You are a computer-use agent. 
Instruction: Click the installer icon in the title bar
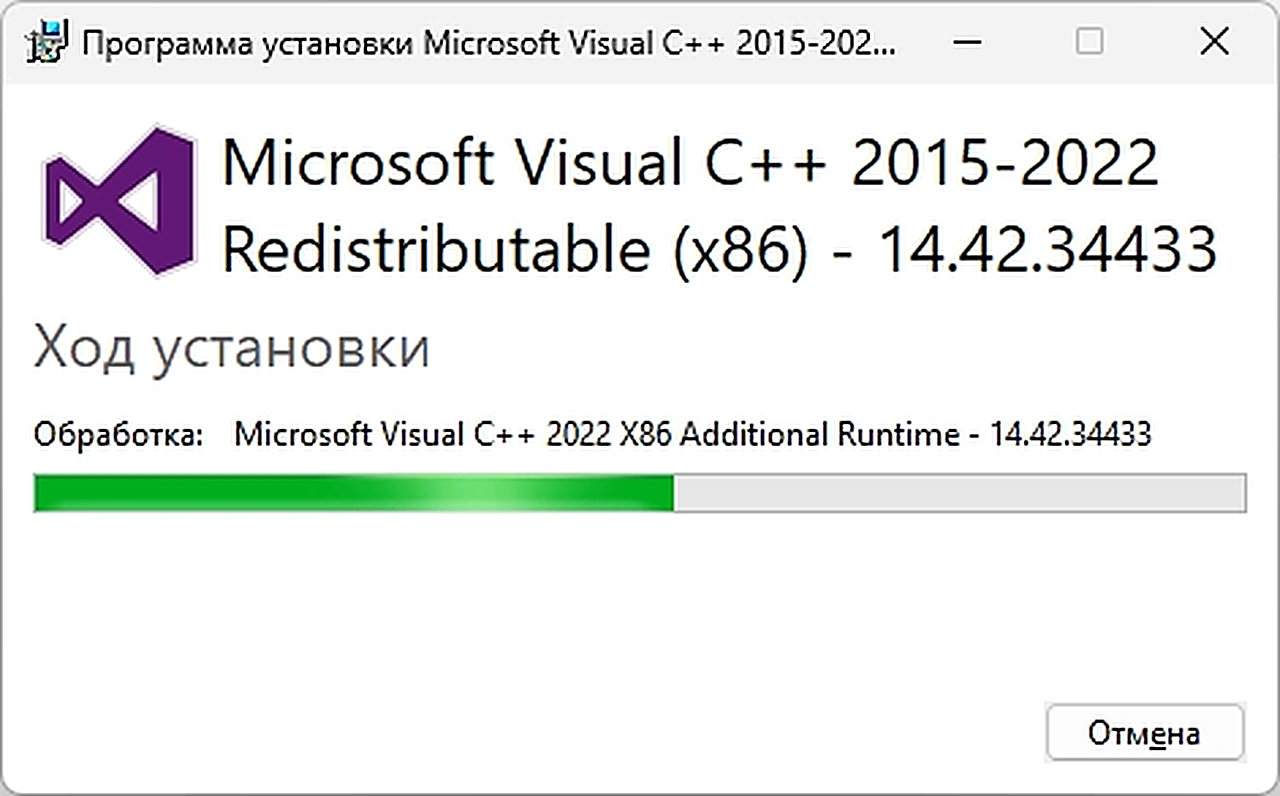click(47, 43)
